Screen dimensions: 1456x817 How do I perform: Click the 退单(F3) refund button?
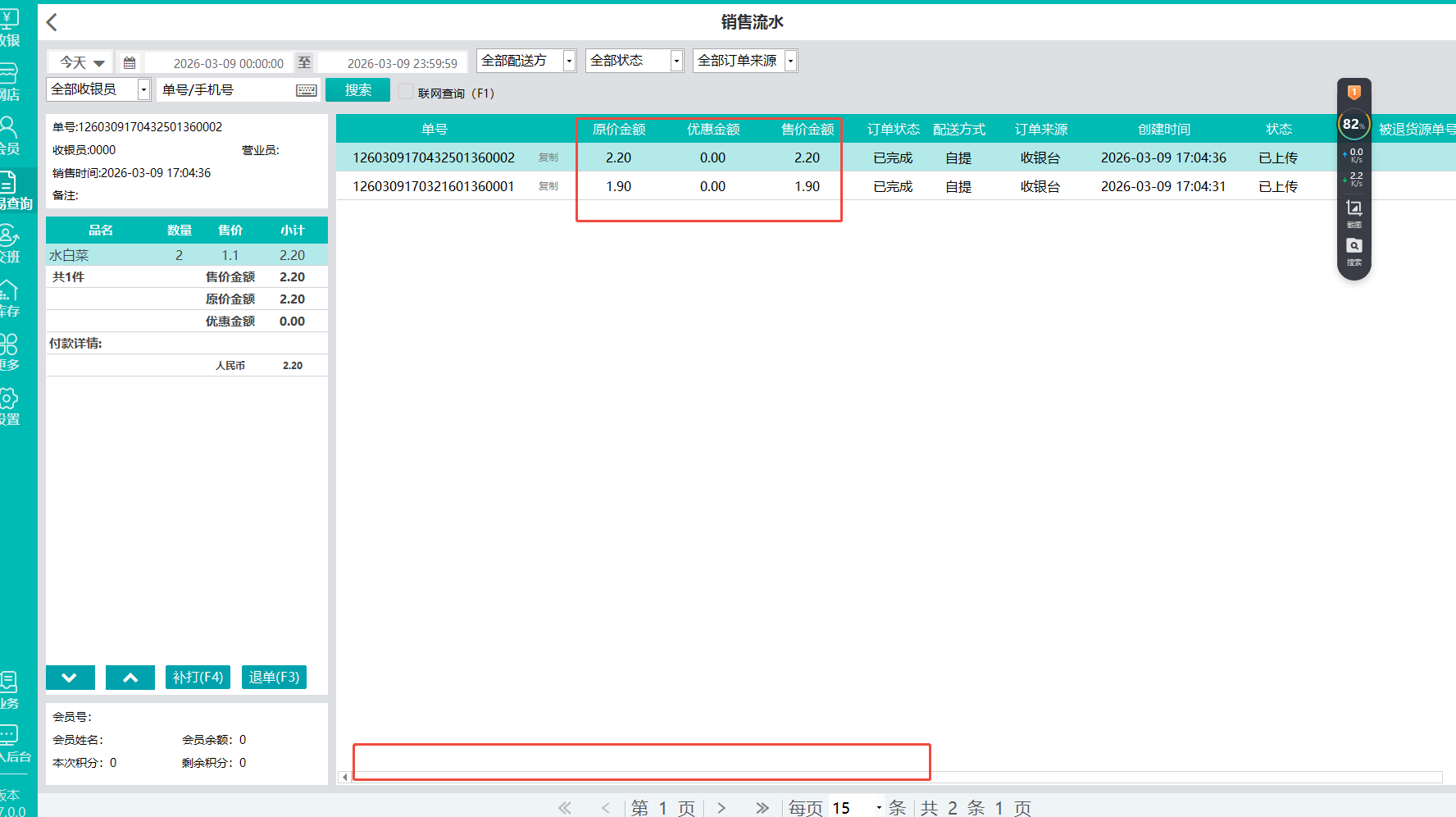[274, 678]
